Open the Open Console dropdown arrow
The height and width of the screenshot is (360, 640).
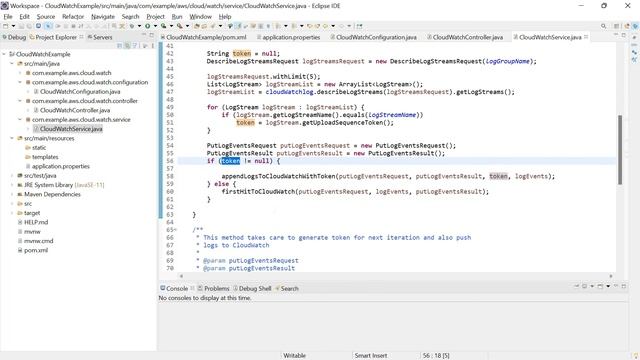pyautogui.click(x=608, y=286)
